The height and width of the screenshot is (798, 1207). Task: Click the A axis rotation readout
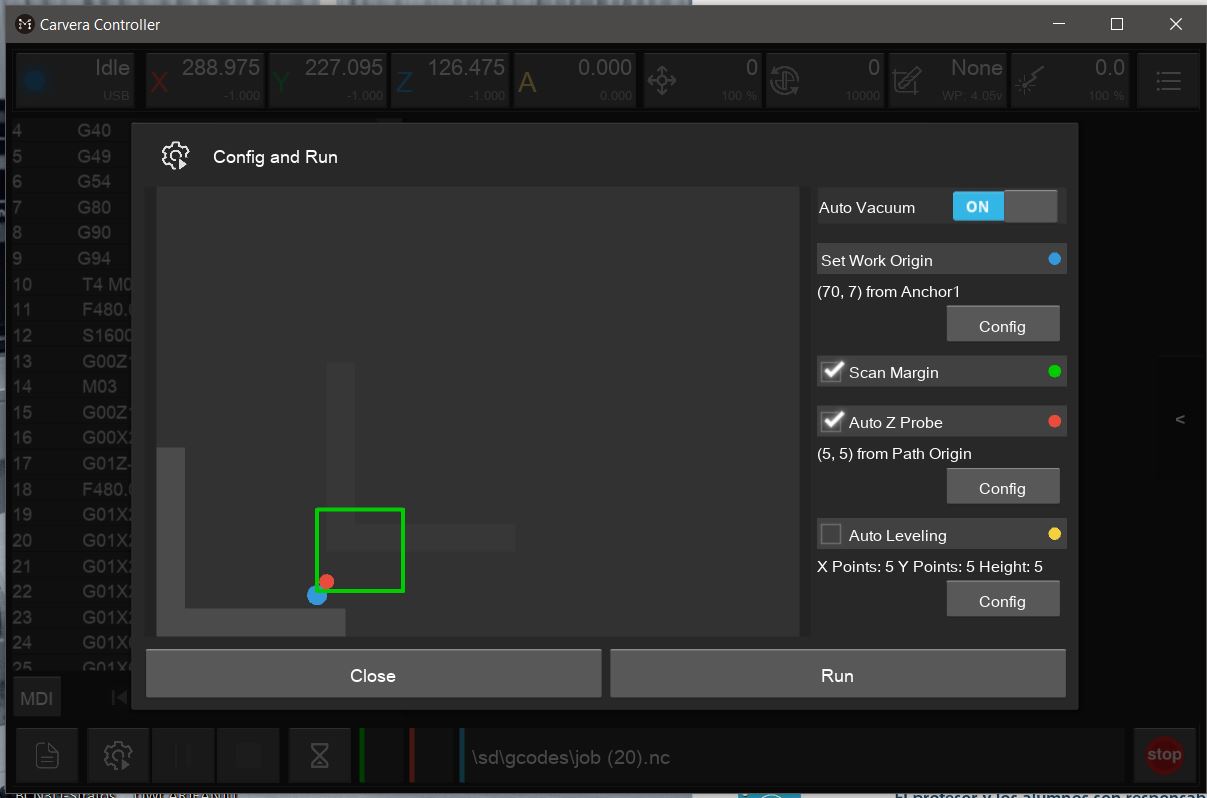coord(575,80)
